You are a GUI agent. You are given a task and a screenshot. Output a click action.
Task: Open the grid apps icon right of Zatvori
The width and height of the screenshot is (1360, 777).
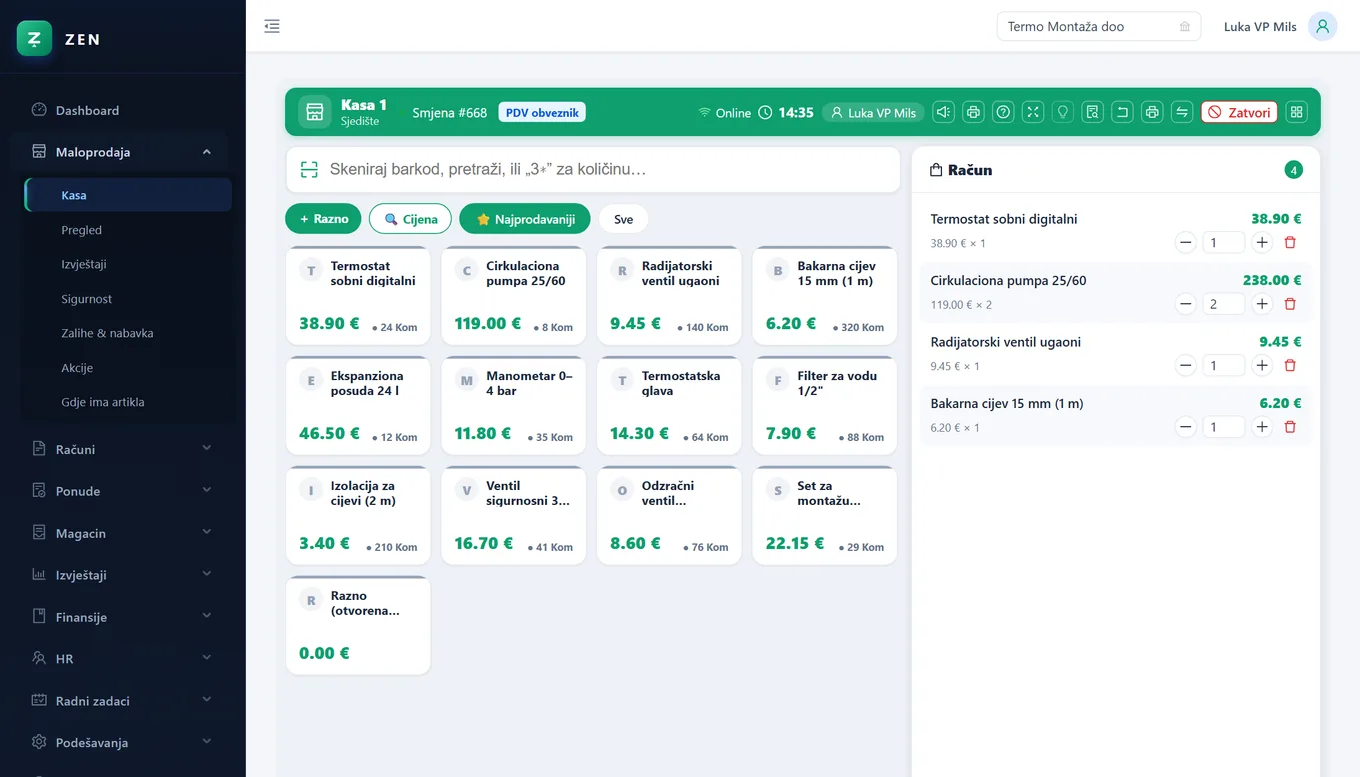tap(1296, 112)
